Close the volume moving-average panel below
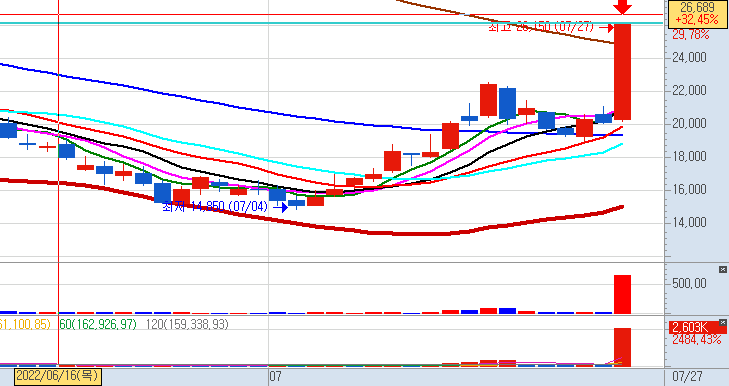Image resolution: width=729 pixels, height=386 pixels. [722, 322]
